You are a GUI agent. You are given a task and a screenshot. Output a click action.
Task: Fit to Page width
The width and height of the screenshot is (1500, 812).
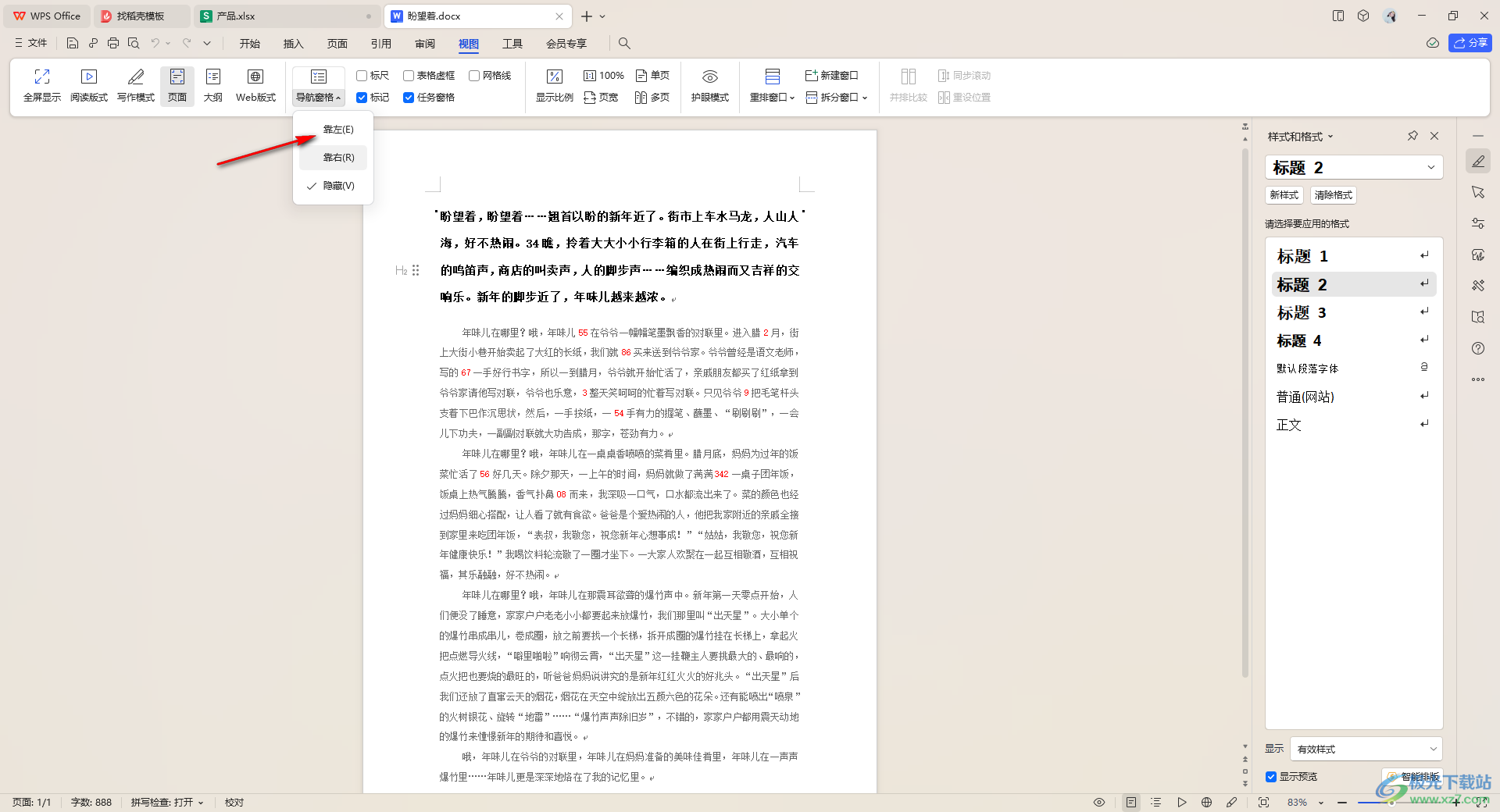tap(601, 98)
